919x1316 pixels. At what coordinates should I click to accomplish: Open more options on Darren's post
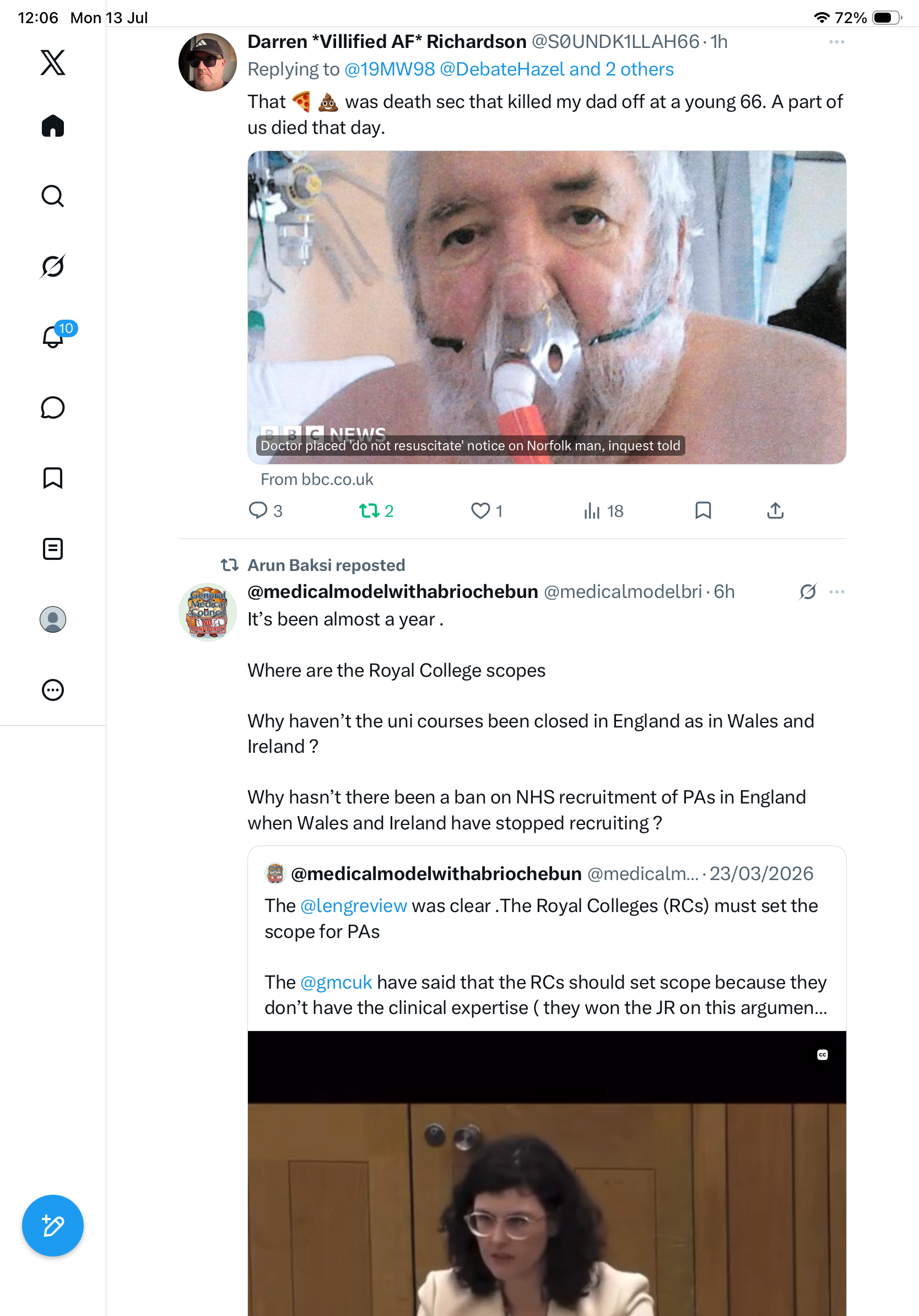(836, 42)
